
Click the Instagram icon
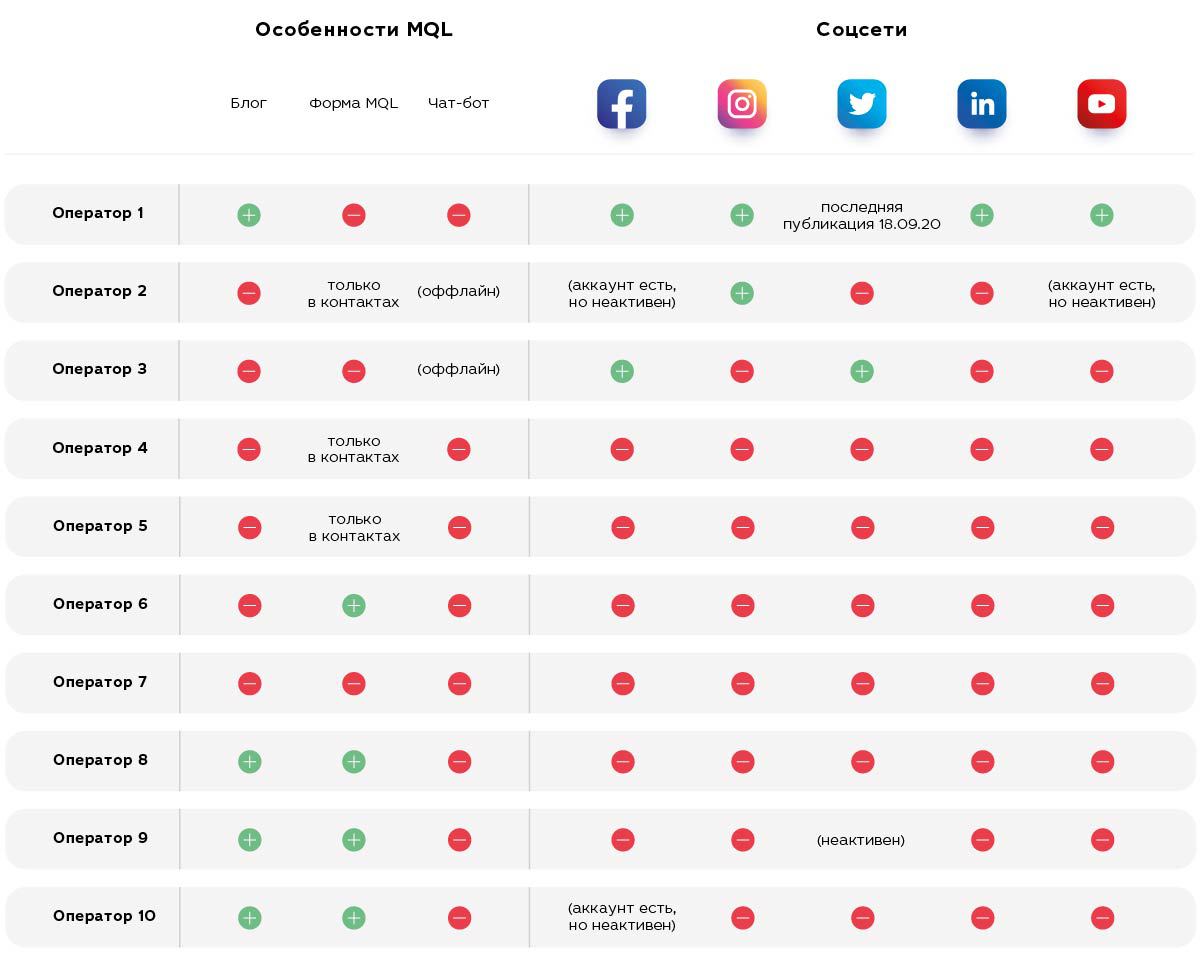(x=742, y=104)
